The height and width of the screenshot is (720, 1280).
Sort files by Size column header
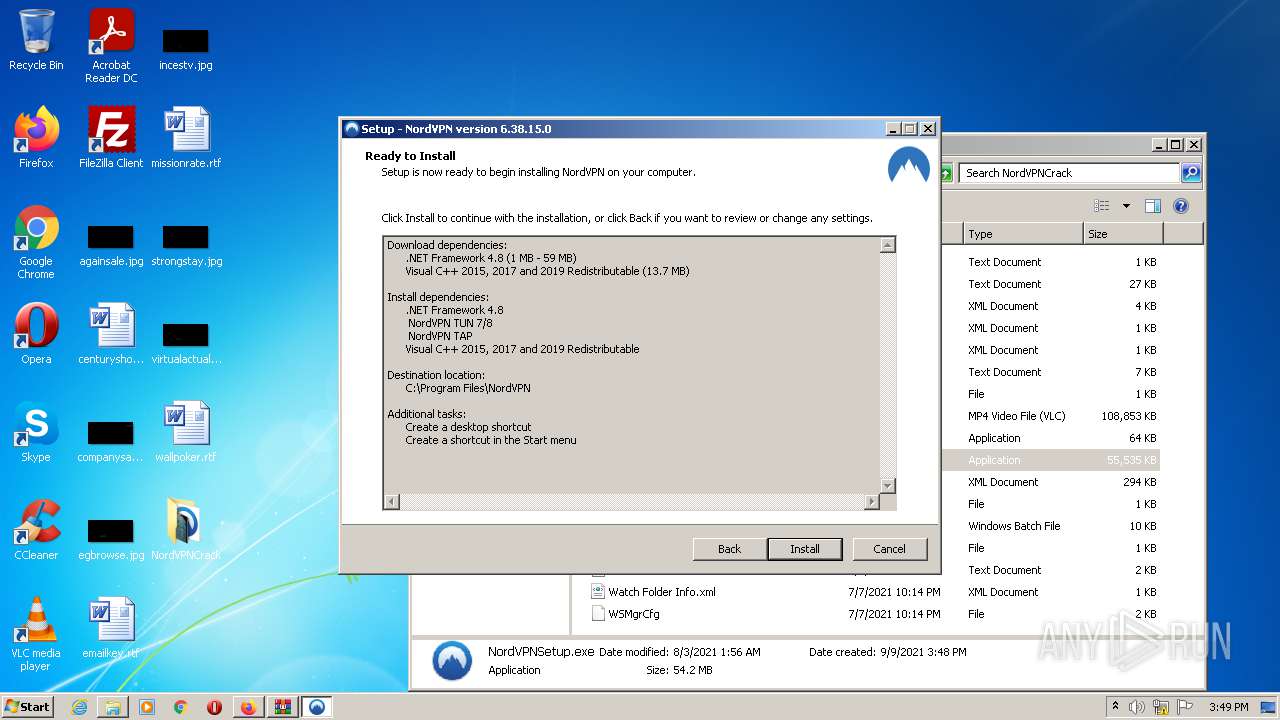pos(1123,234)
